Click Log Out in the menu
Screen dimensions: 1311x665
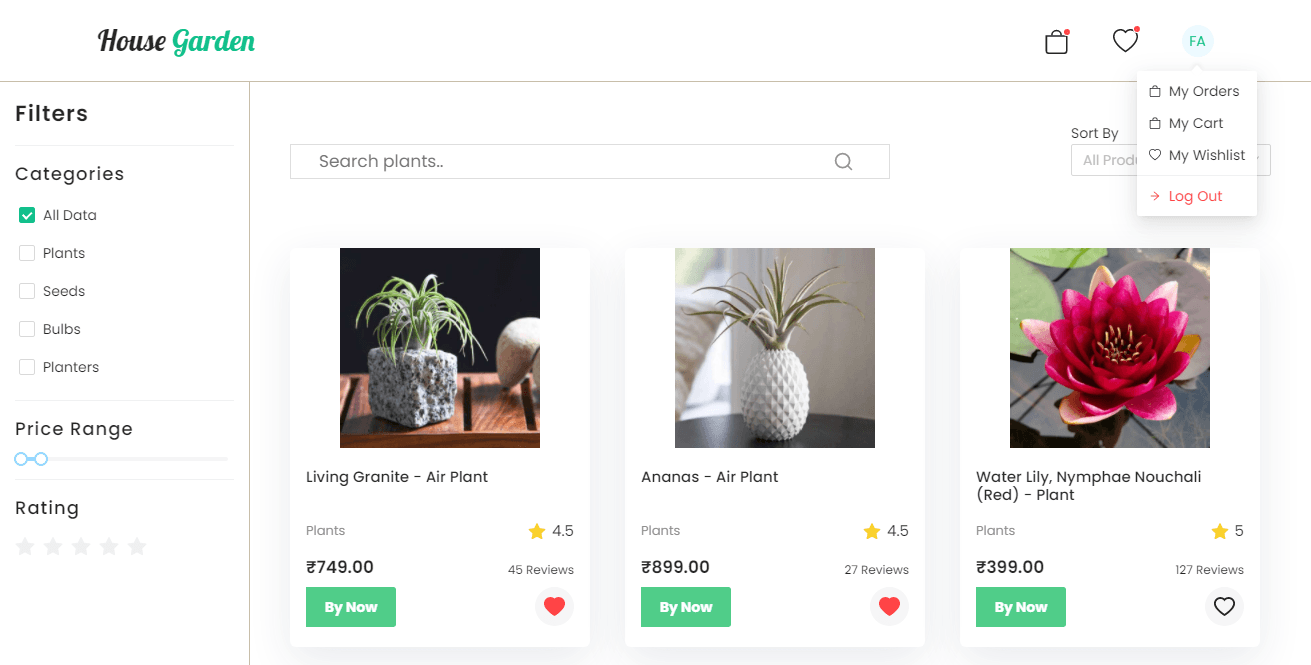[1197, 196]
